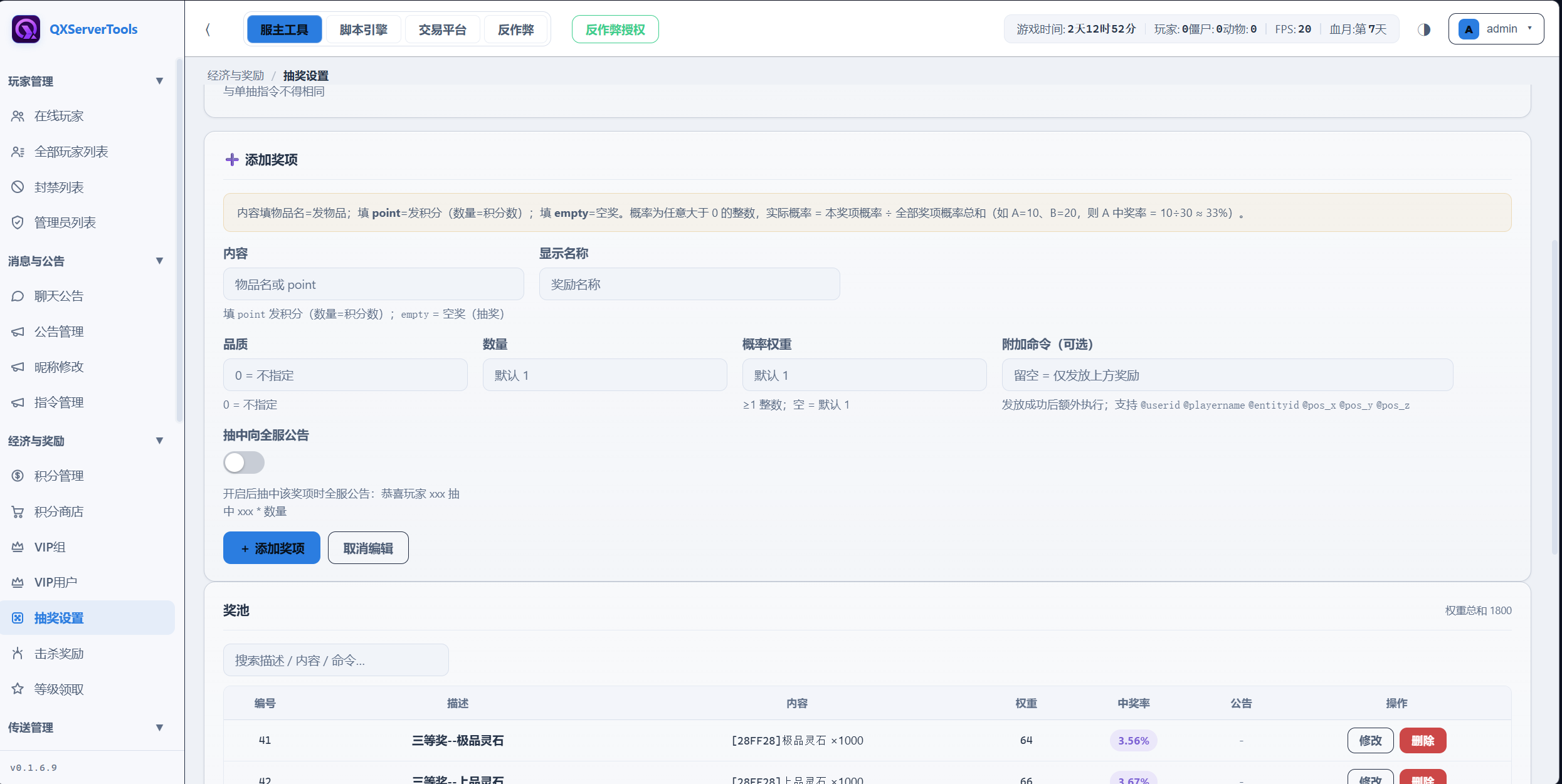Switch to the 反作弊 tab
The width and height of the screenshot is (1562, 784).
(516, 29)
